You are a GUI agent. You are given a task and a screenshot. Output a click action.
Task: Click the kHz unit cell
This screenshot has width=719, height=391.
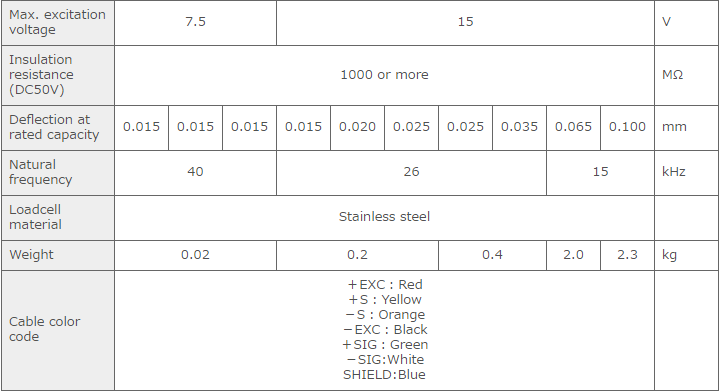point(686,172)
